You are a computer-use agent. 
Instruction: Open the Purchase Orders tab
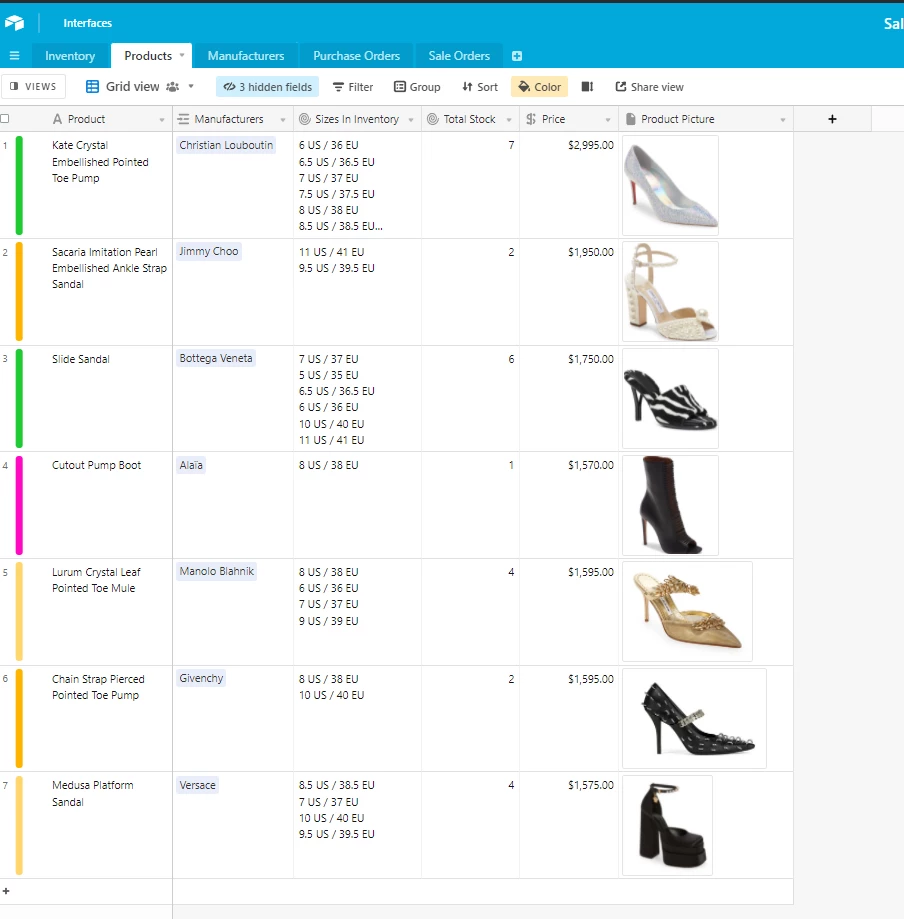pyautogui.click(x=356, y=56)
